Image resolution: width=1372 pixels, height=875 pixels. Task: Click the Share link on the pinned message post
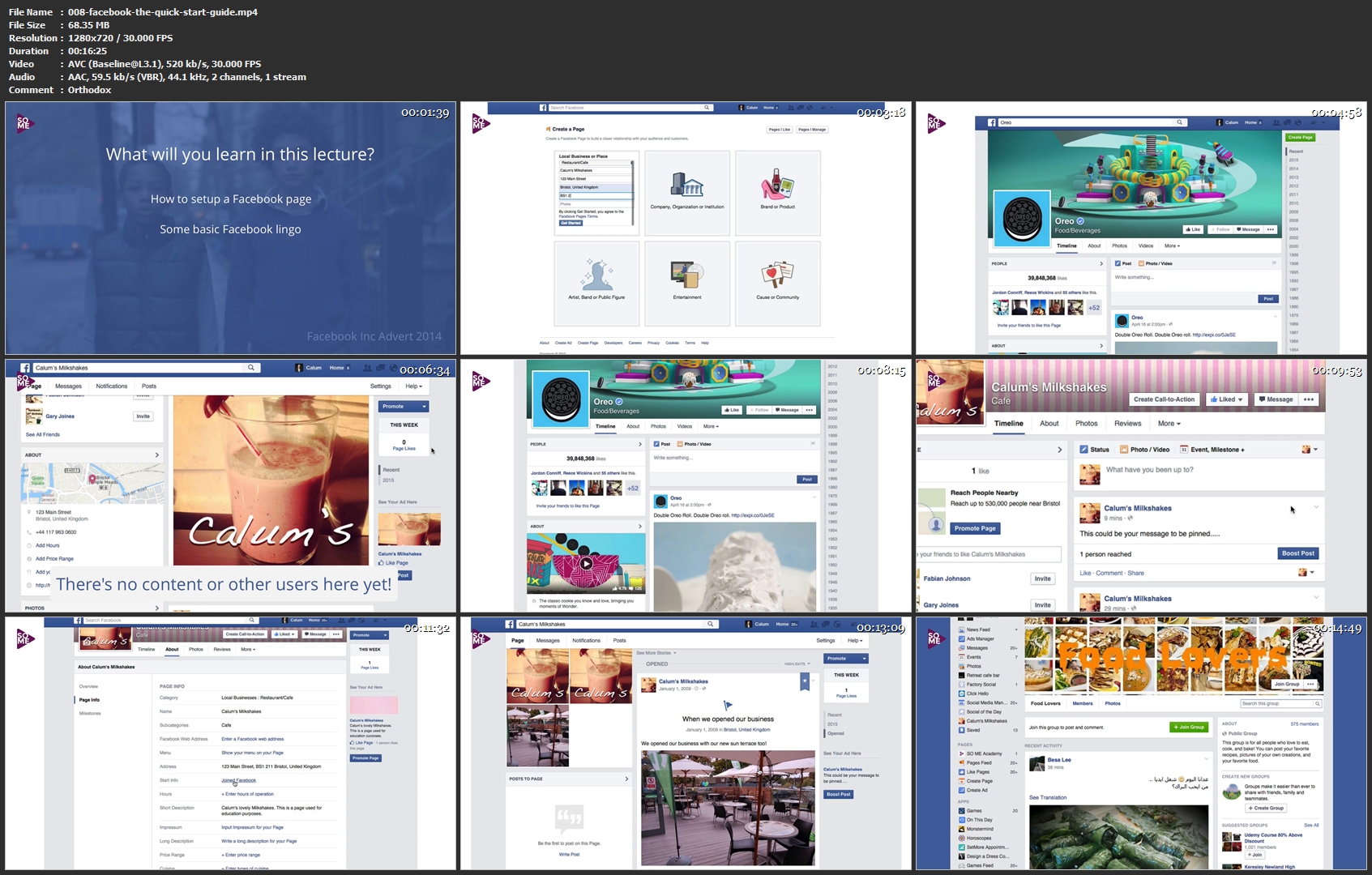click(x=1136, y=573)
